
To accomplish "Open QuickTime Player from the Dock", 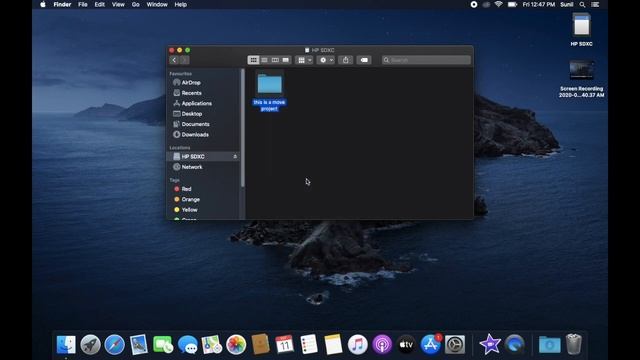I will (514, 345).
